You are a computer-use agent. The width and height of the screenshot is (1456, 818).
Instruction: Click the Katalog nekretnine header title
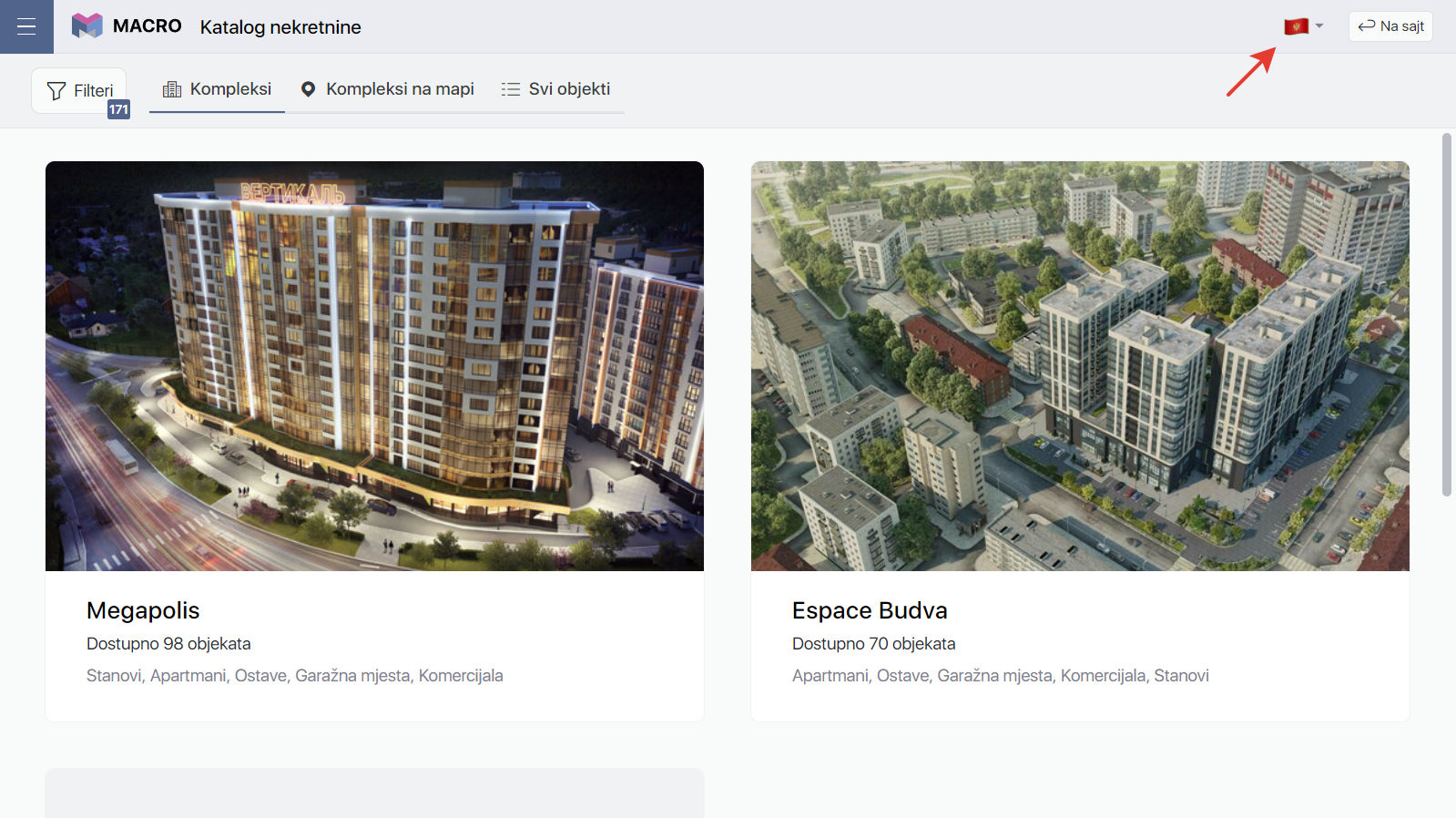point(280,27)
